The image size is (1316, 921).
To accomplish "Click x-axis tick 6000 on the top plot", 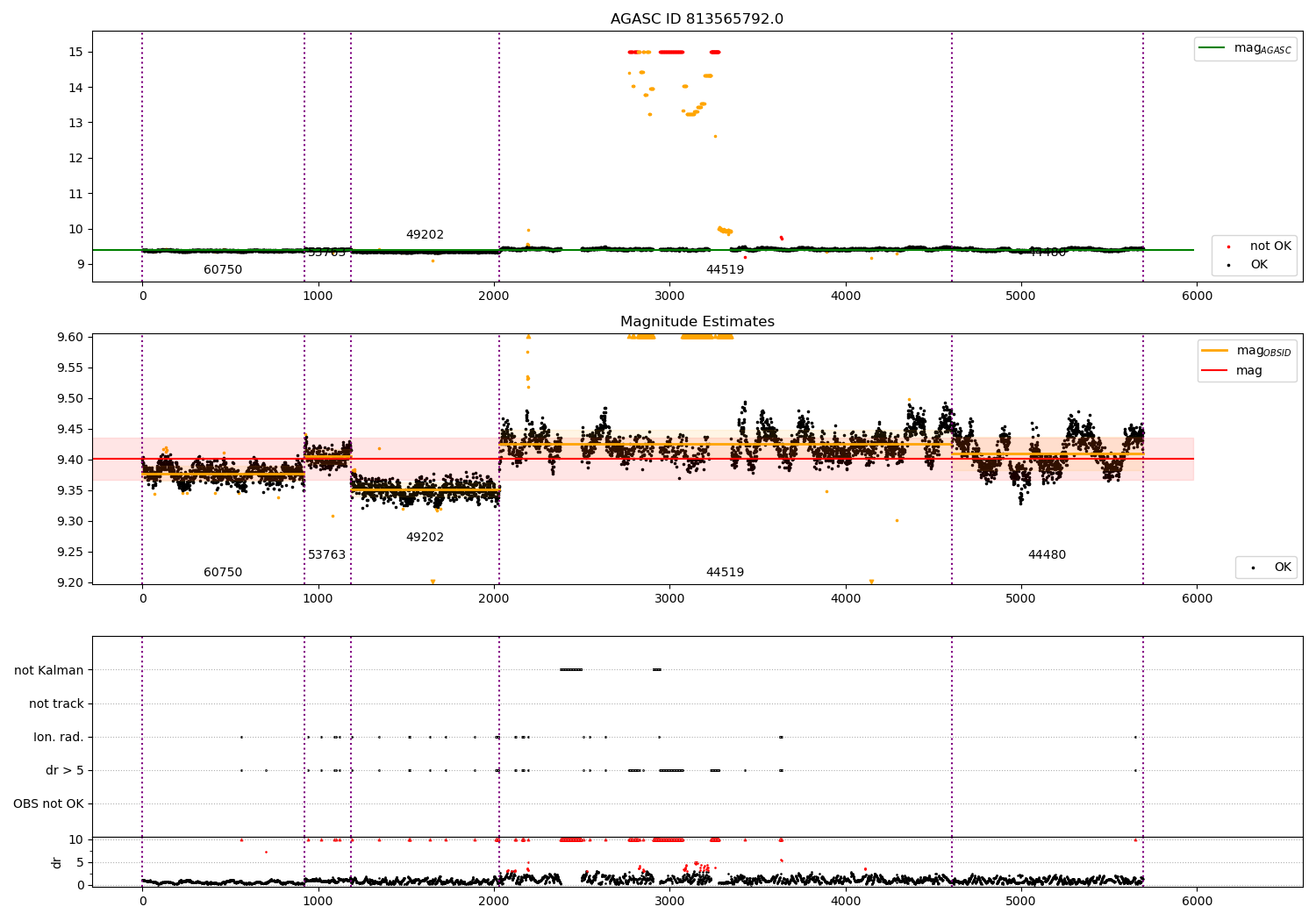I will pyautogui.click(x=1197, y=296).
